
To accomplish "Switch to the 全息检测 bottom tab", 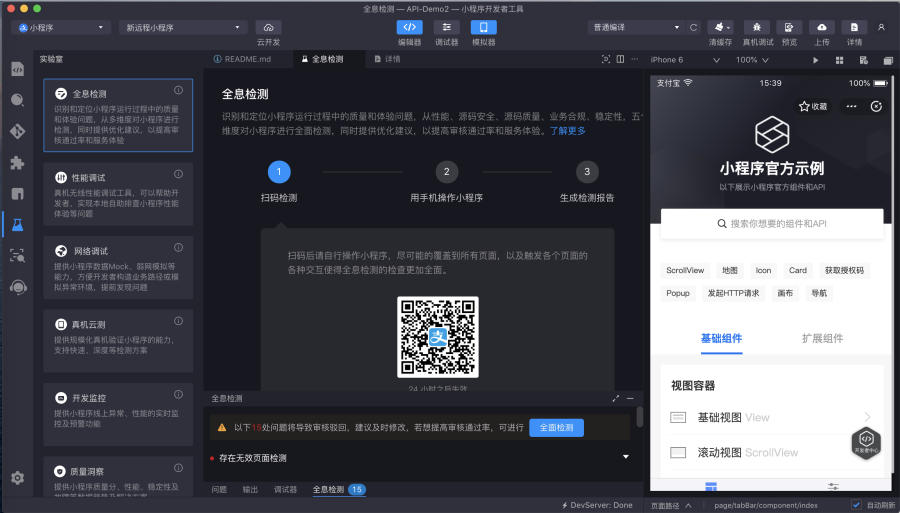I will click(x=339, y=489).
